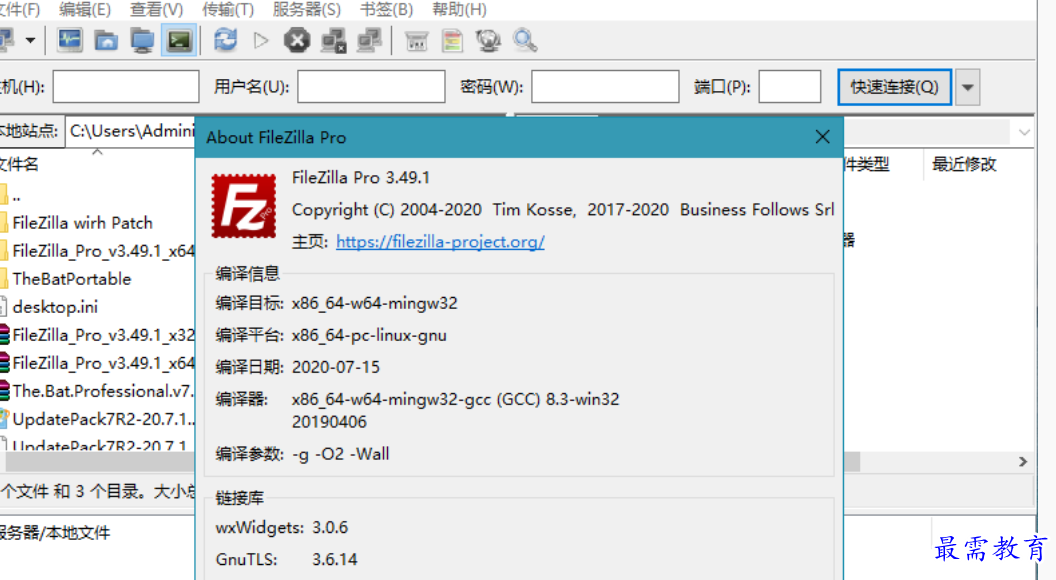Open the directory listing filters icon
The height and width of the screenshot is (580, 1056).
pos(416,40)
